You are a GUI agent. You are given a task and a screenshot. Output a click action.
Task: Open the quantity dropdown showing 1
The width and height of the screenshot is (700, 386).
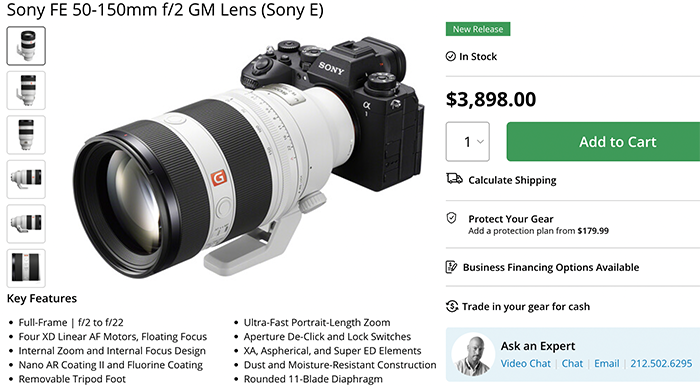point(467,141)
